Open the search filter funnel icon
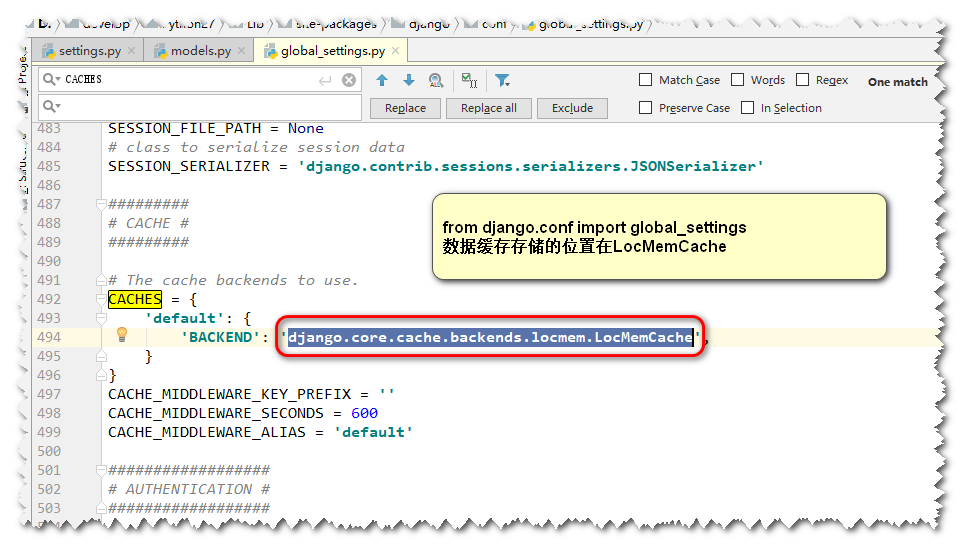This screenshot has height=546, width=963. pyautogui.click(x=502, y=80)
